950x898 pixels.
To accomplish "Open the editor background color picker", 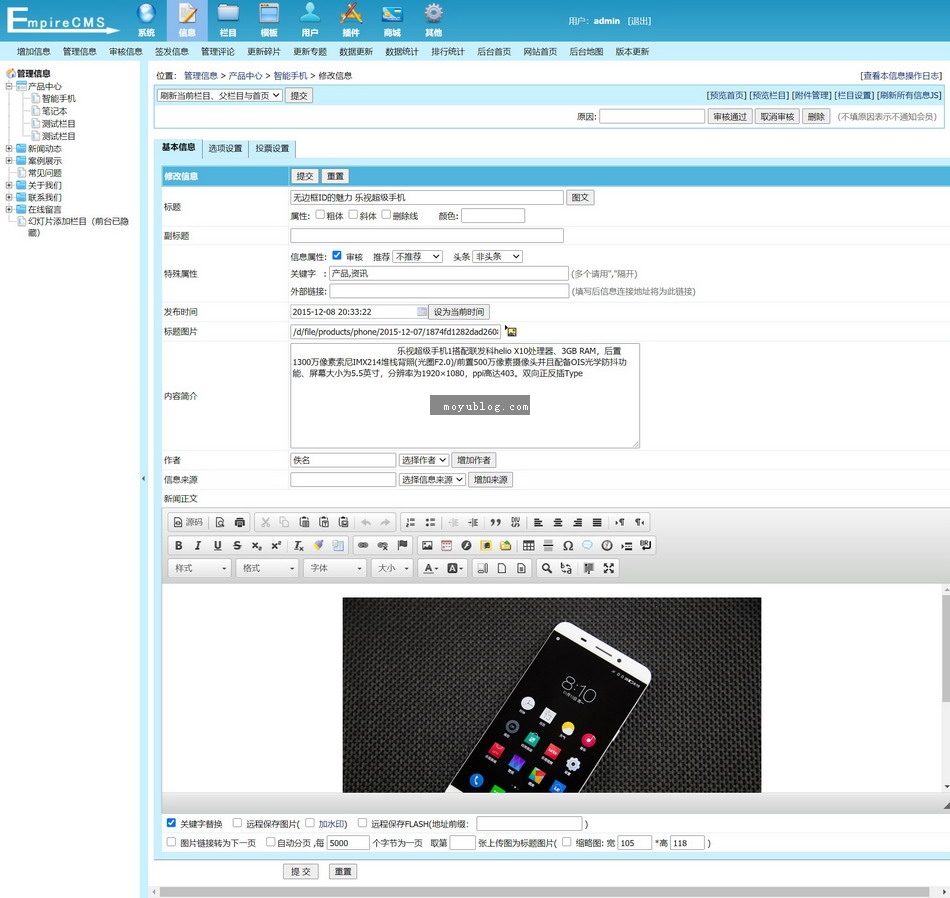I will coord(454,568).
